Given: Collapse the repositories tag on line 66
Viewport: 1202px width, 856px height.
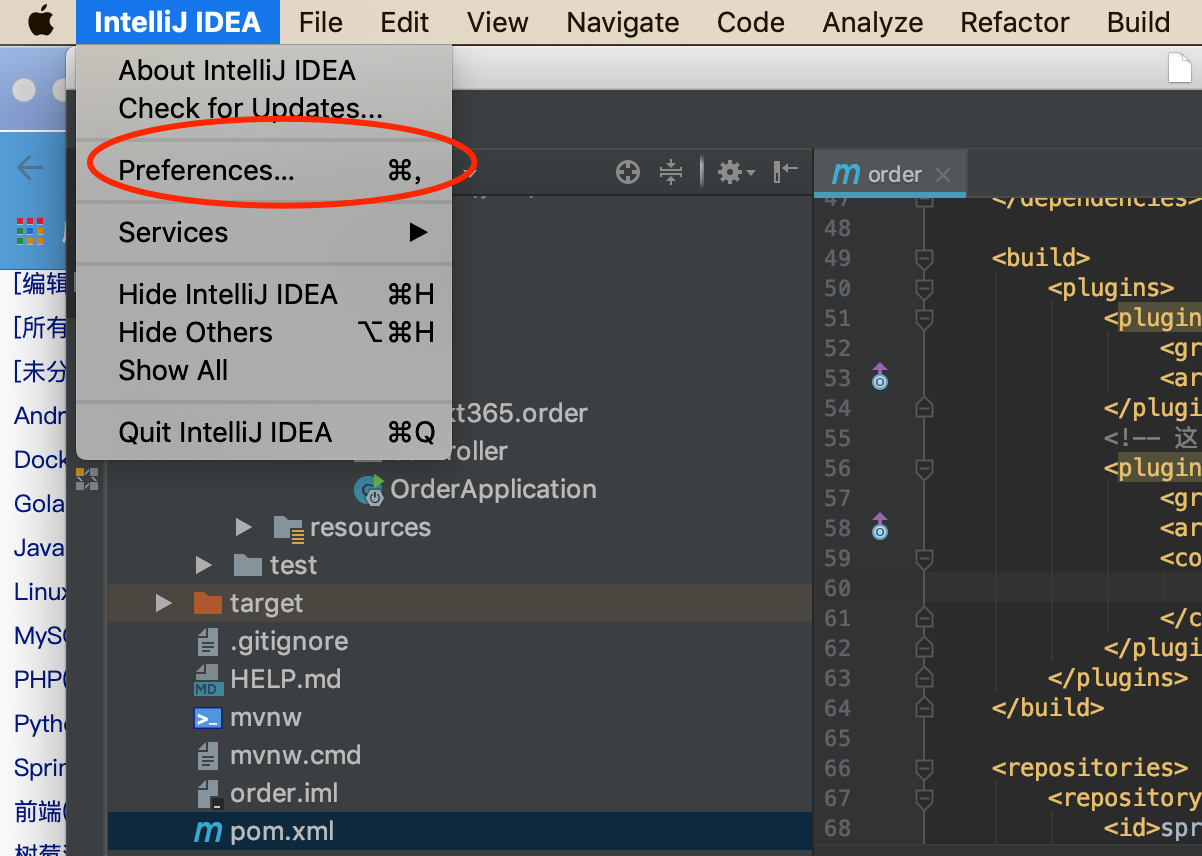Looking at the screenshot, I should (x=924, y=769).
